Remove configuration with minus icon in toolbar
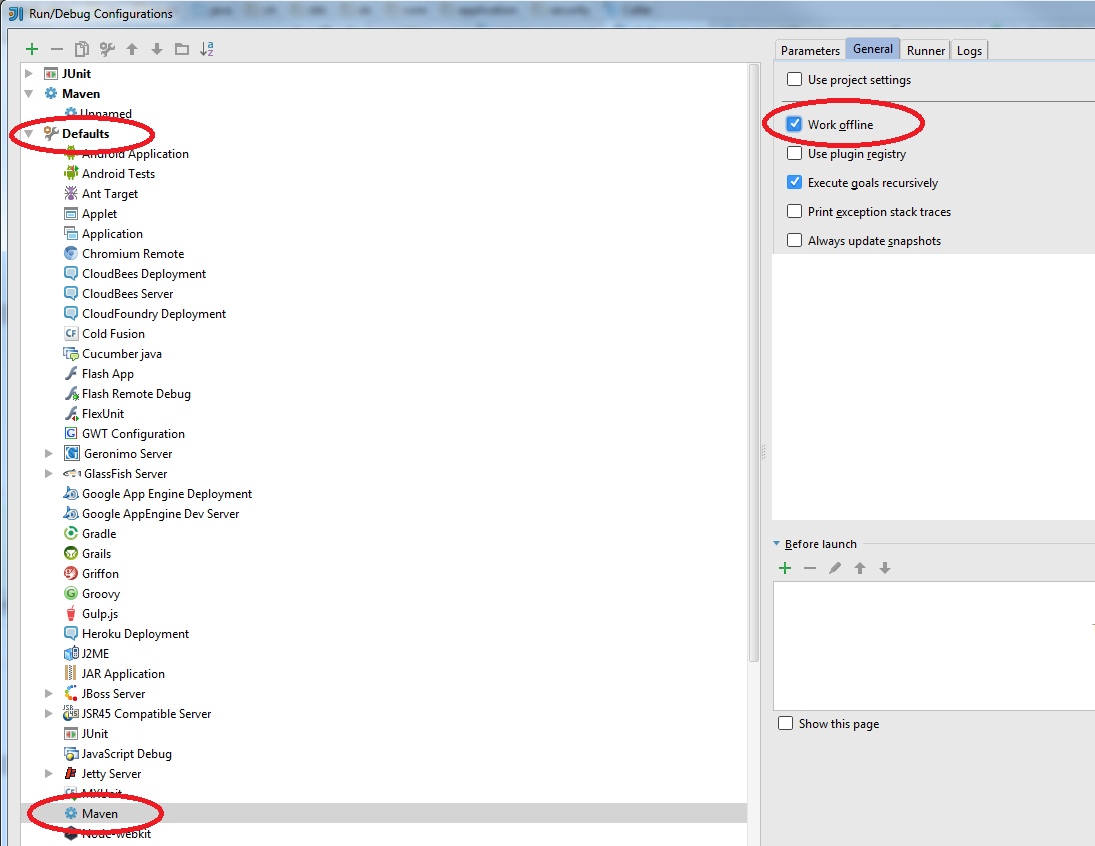 coord(57,49)
